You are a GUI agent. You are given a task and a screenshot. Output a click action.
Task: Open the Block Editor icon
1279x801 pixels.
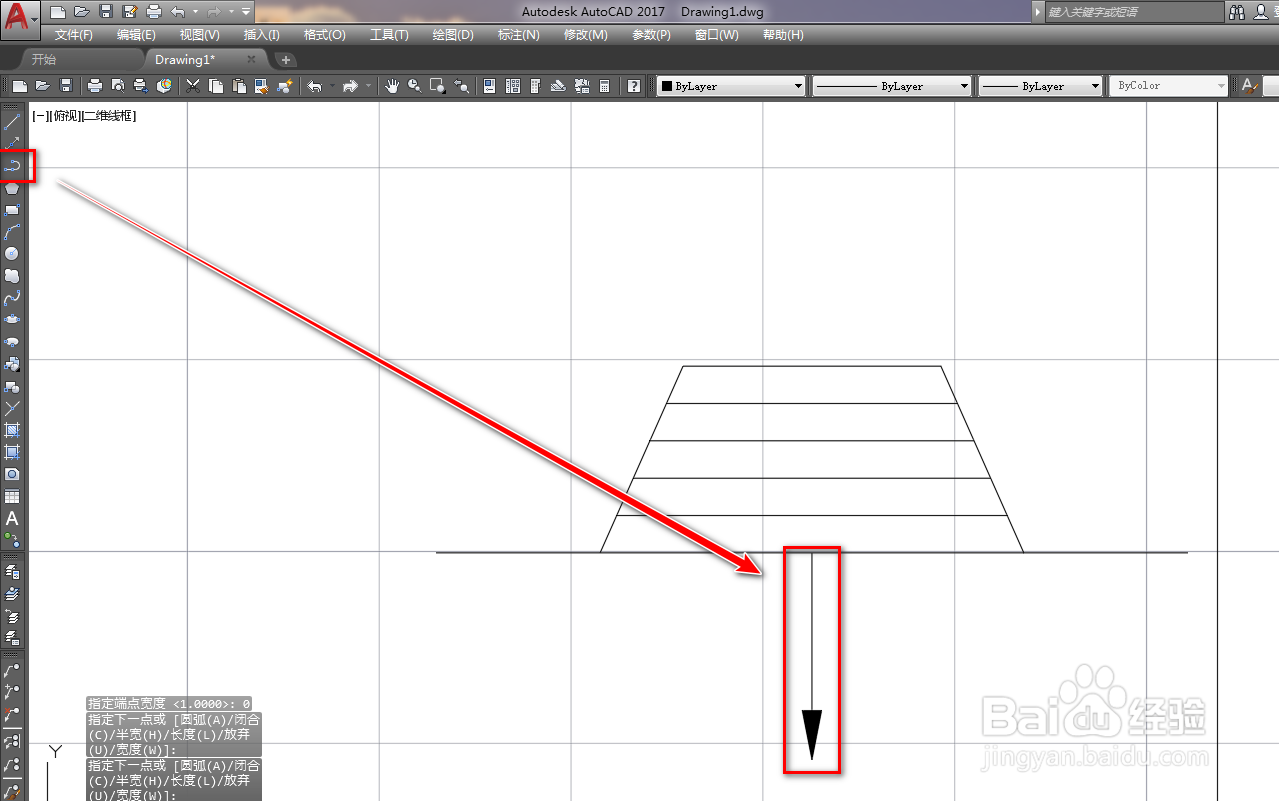click(x=285, y=86)
